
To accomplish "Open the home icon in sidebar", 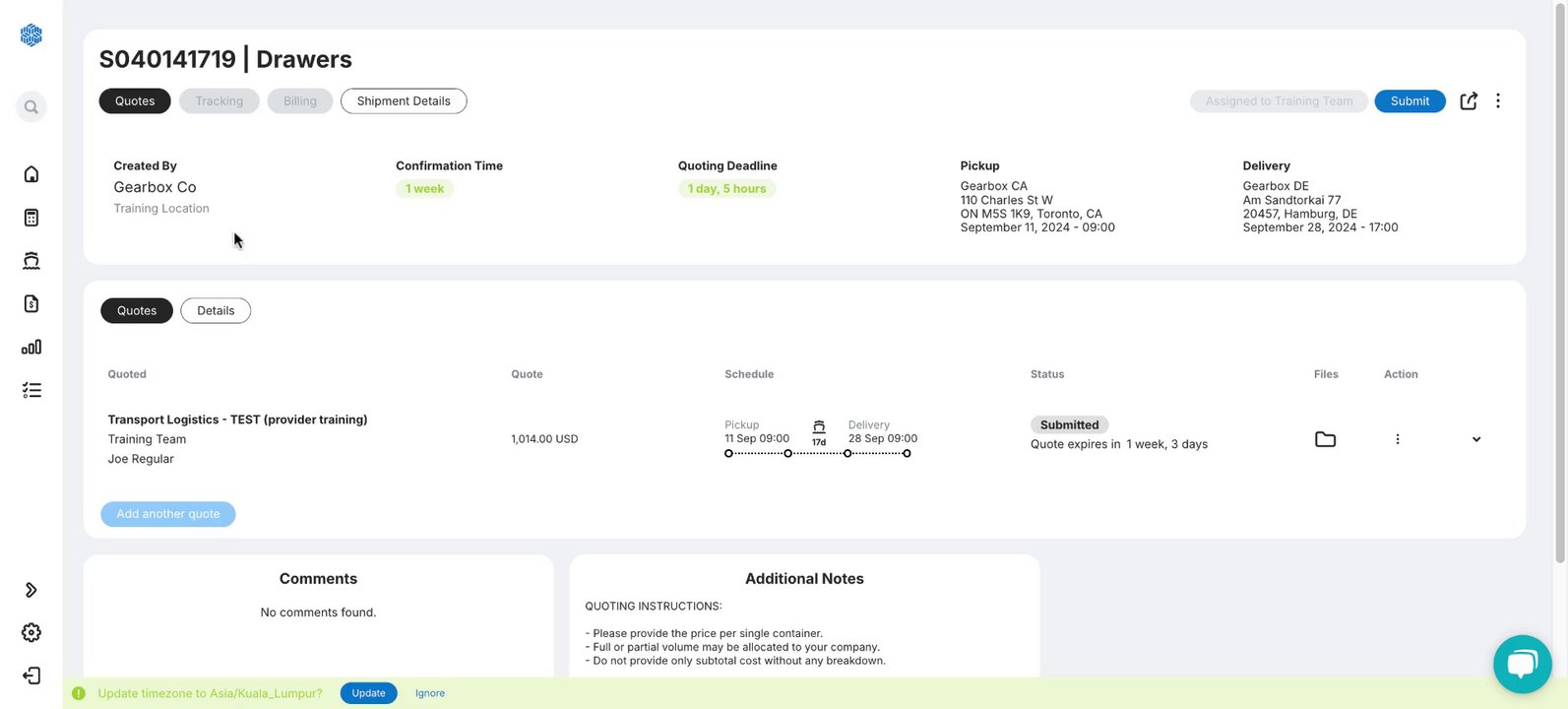I will [31, 174].
